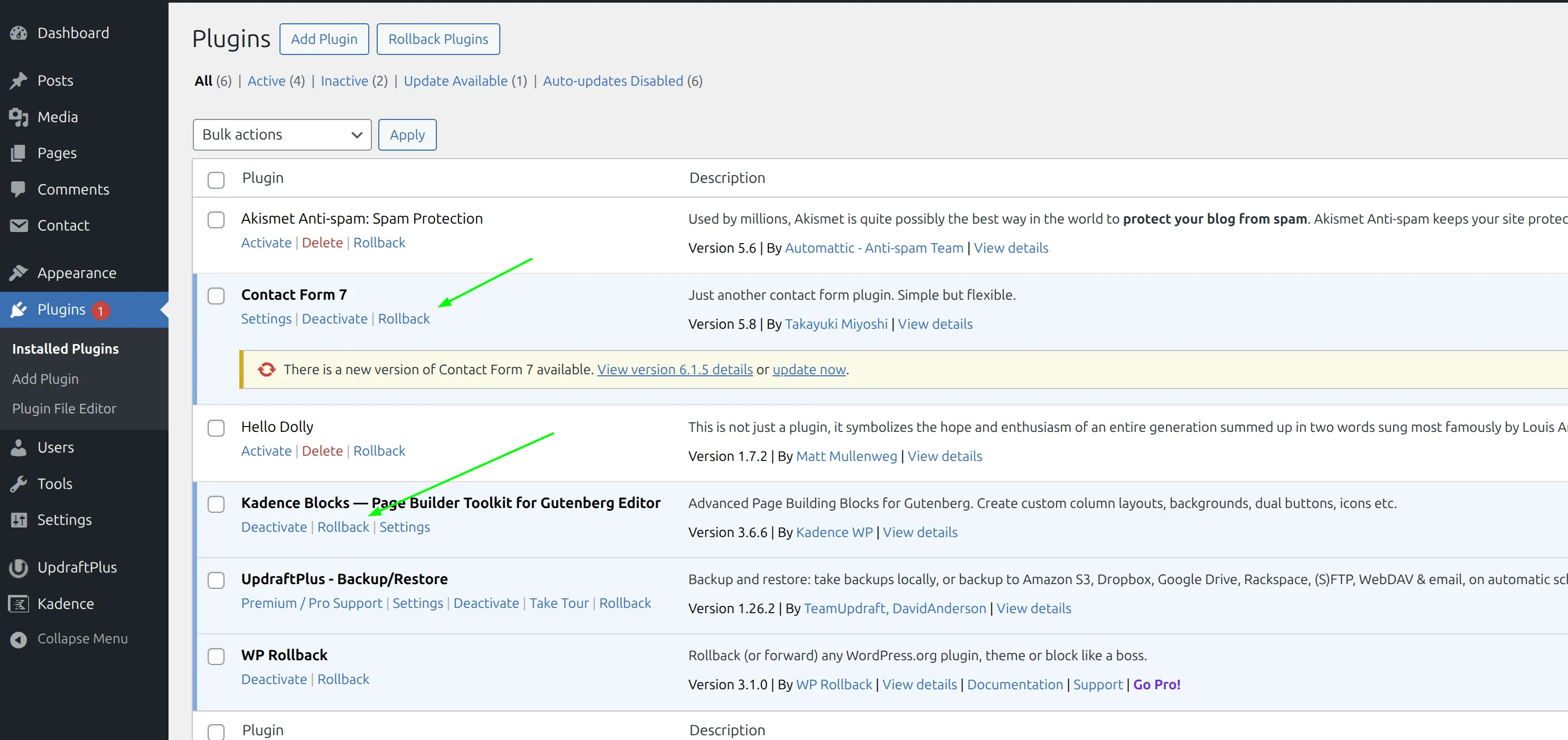
Task: Open the Bulk actions dropdown
Action: (282, 135)
